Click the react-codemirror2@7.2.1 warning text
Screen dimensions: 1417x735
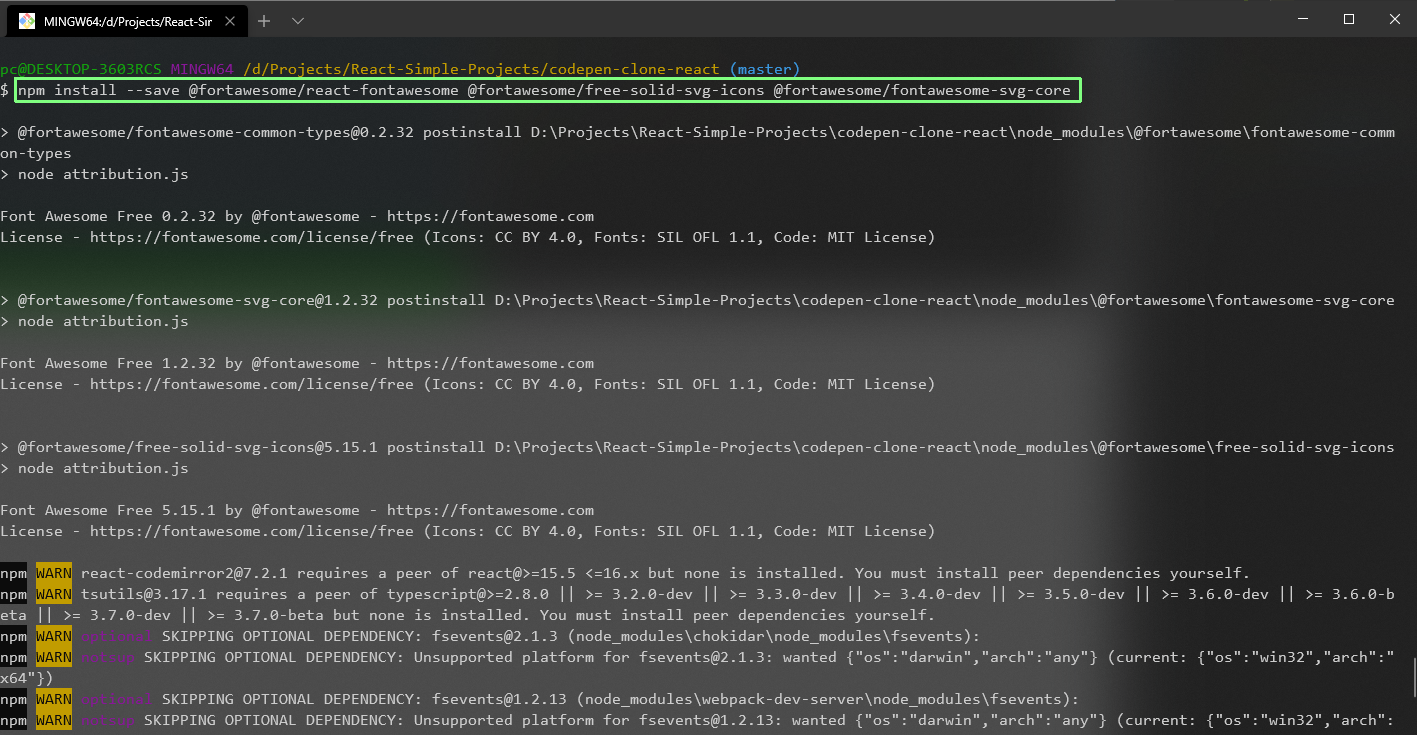665,573
